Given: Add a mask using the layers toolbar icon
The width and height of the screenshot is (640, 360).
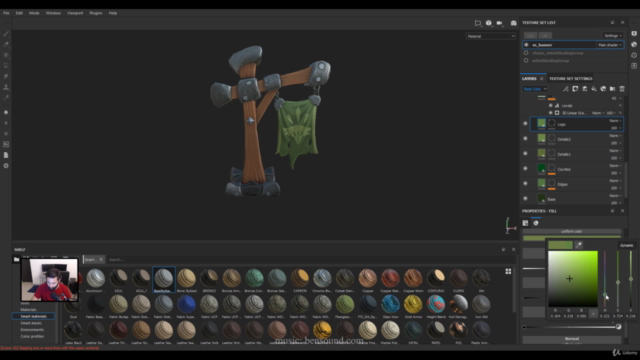Looking at the screenshot, I should click(575, 89).
